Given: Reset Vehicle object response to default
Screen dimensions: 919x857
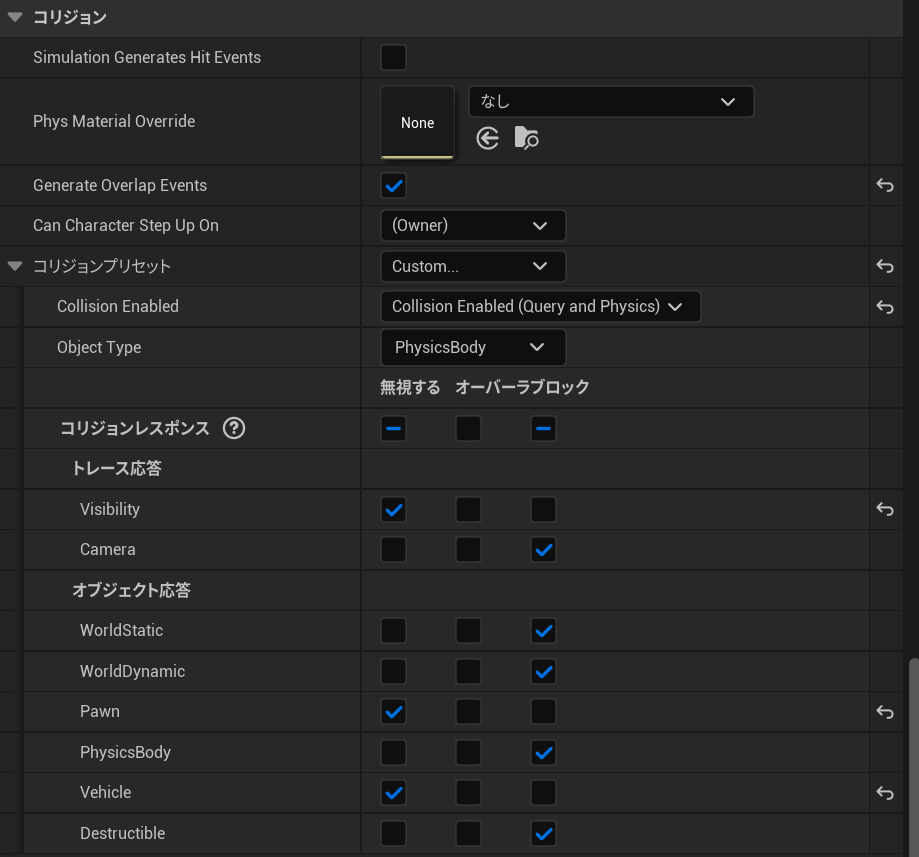Looking at the screenshot, I should (x=885, y=793).
